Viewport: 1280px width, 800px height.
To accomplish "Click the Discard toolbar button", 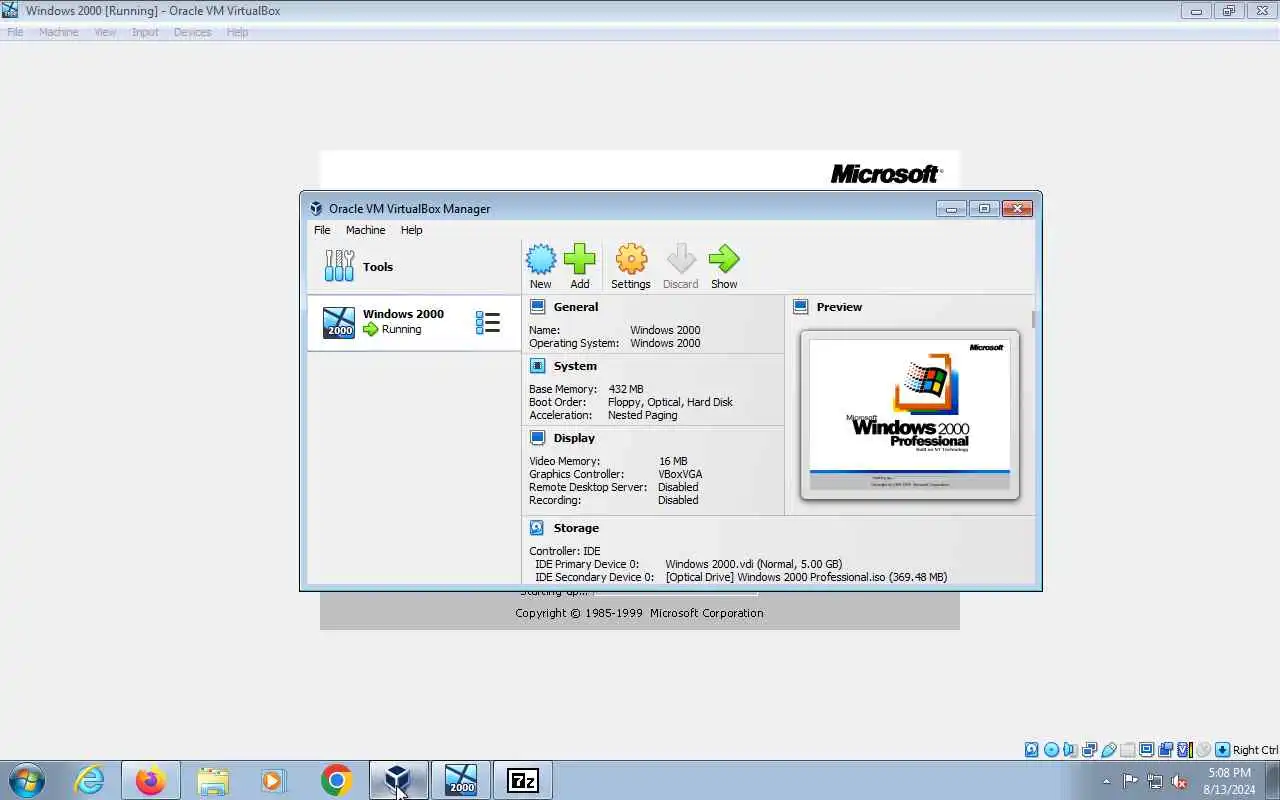I will coord(681,267).
